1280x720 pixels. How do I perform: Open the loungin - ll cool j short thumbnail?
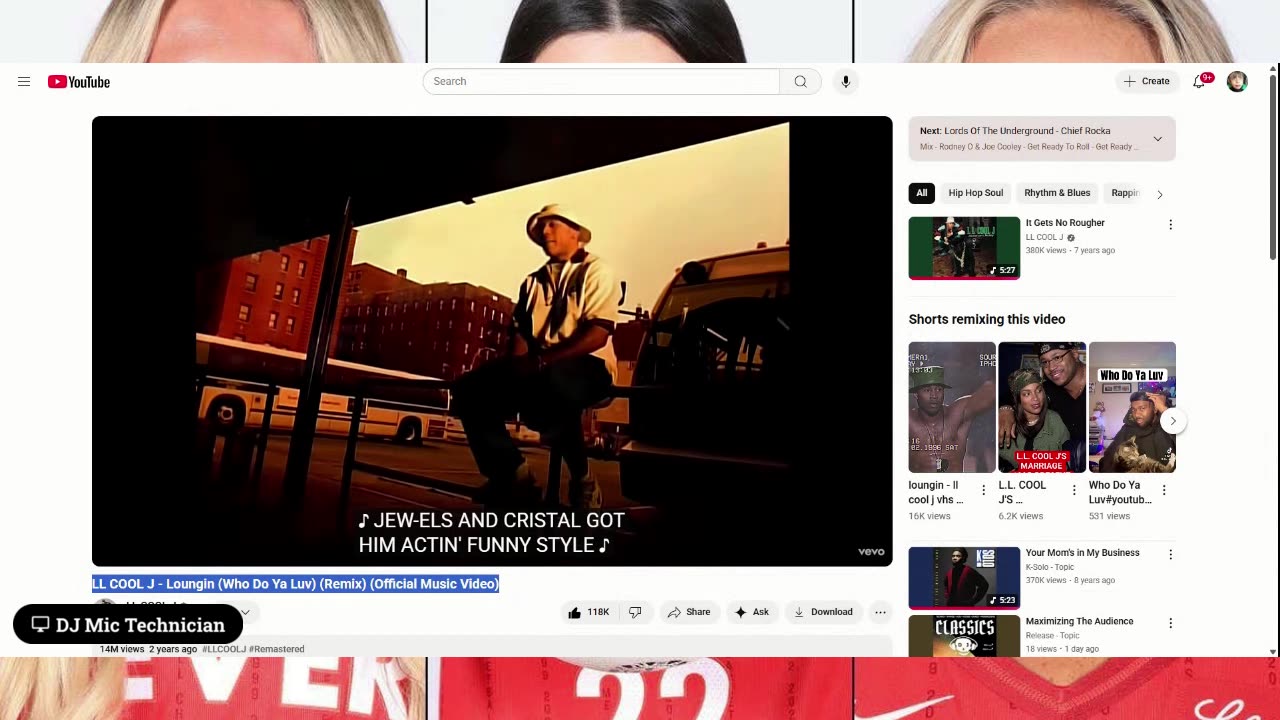click(952, 407)
